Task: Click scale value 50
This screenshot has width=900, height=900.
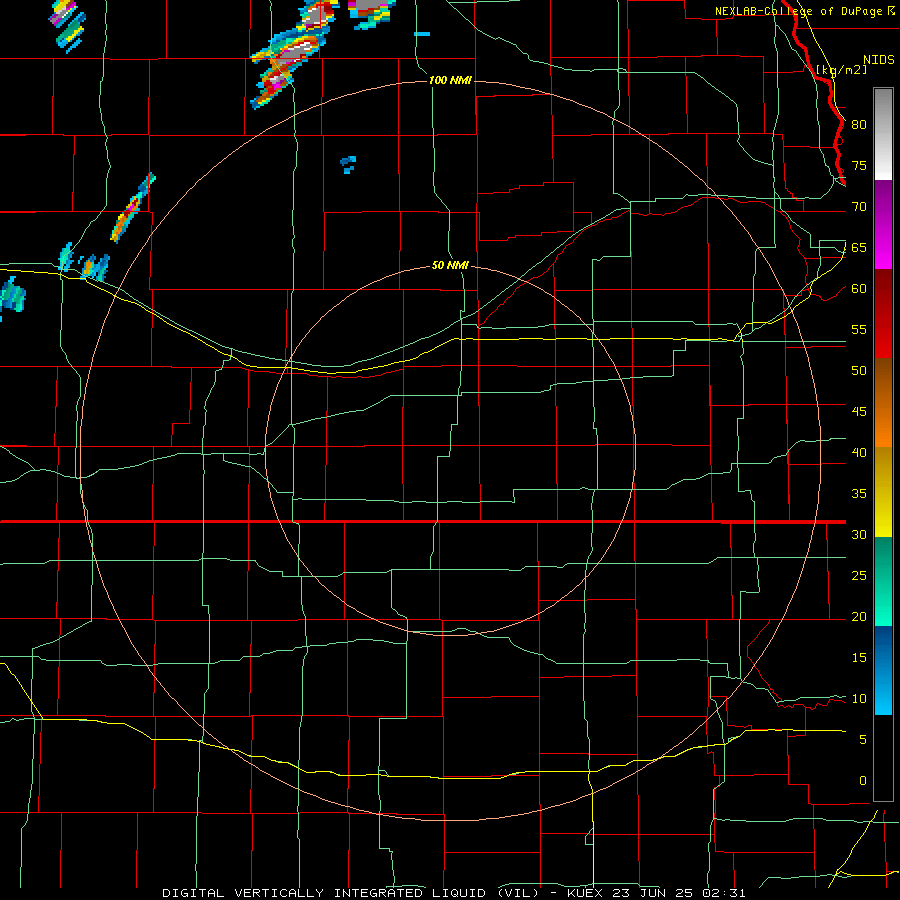Action: (x=859, y=370)
